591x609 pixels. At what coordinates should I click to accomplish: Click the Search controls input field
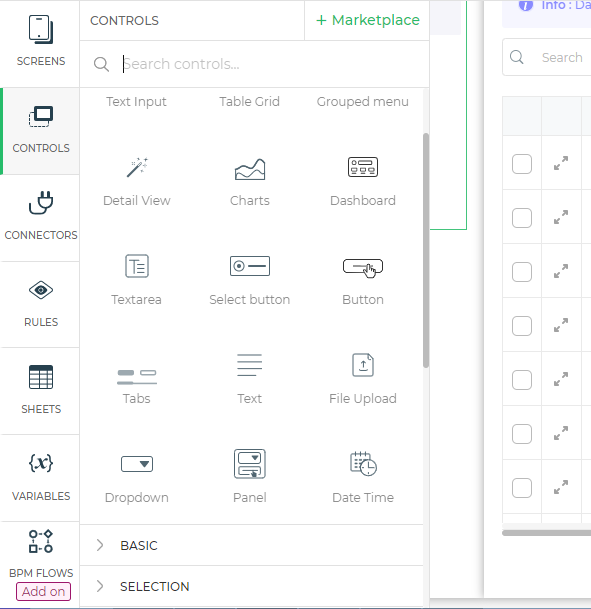[x=272, y=64]
